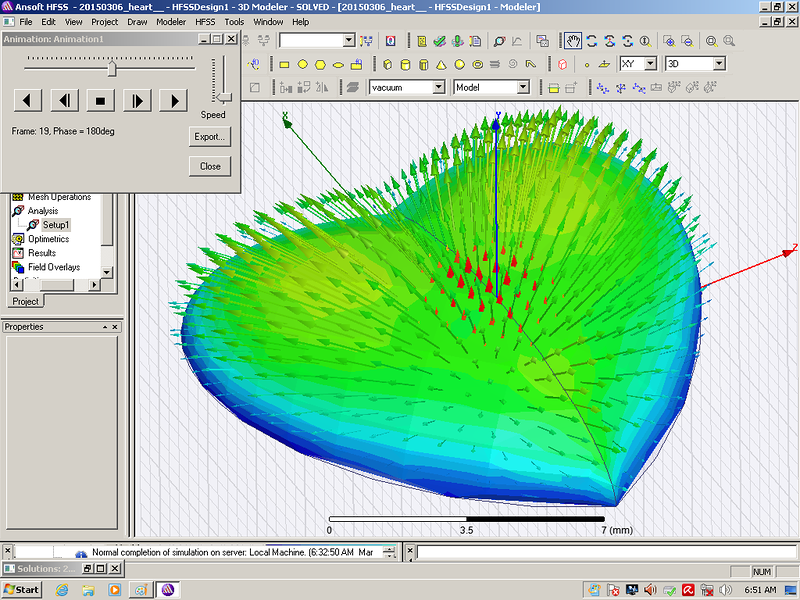Open the vacuum material dropdown
Viewport: 800px width, 600px height.
pos(438,87)
